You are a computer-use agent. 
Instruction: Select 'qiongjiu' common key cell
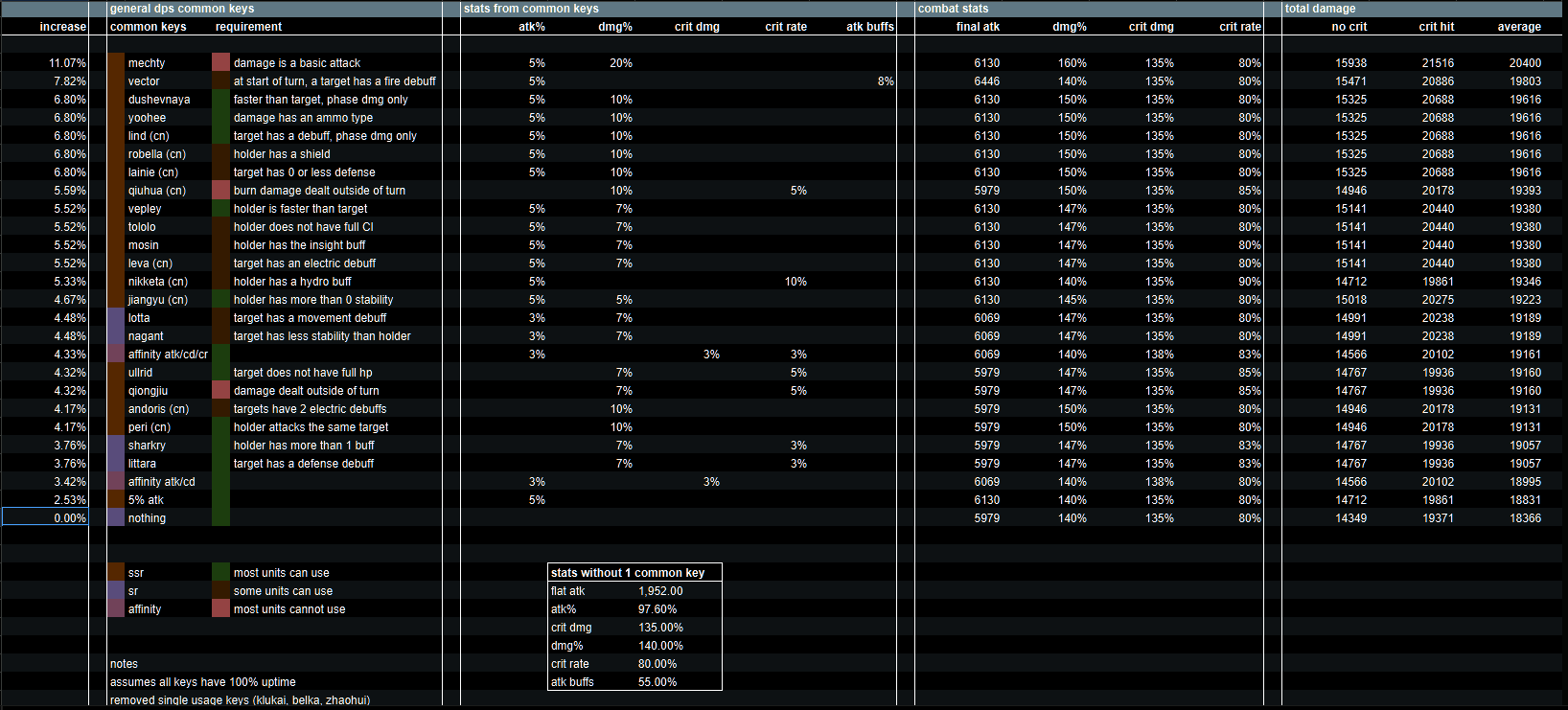click(x=148, y=391)
